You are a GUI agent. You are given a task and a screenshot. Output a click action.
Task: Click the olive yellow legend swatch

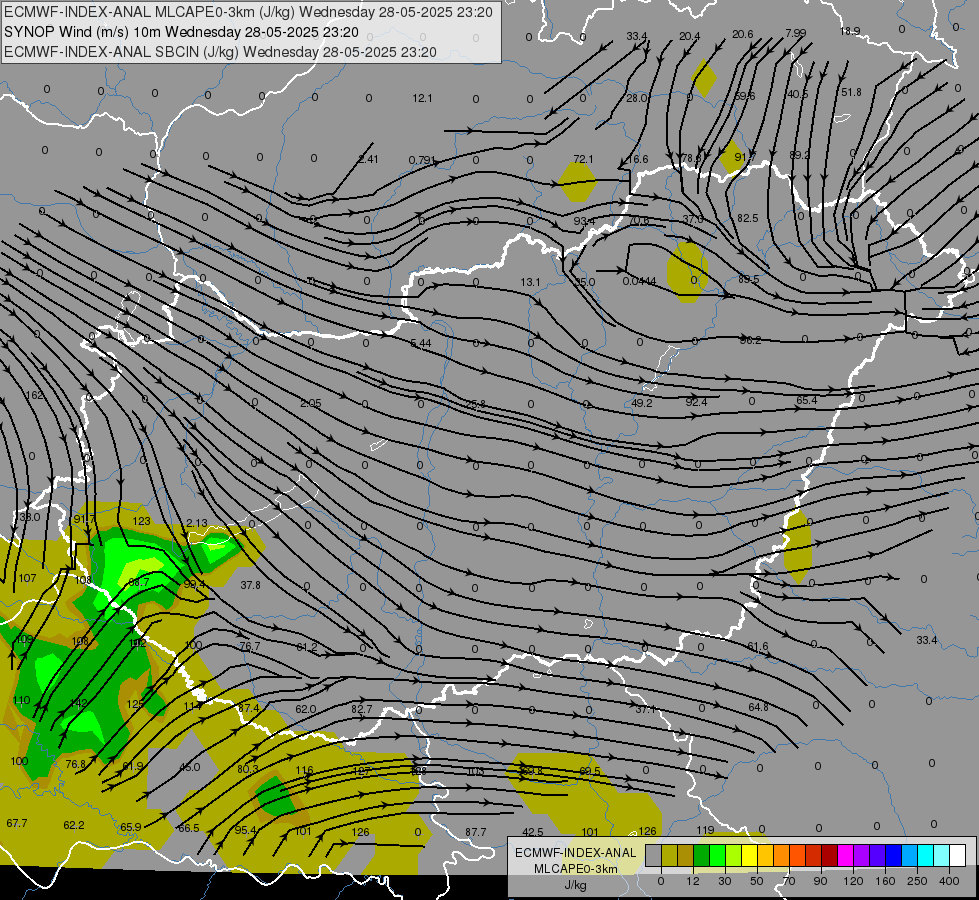coord(669,855)
